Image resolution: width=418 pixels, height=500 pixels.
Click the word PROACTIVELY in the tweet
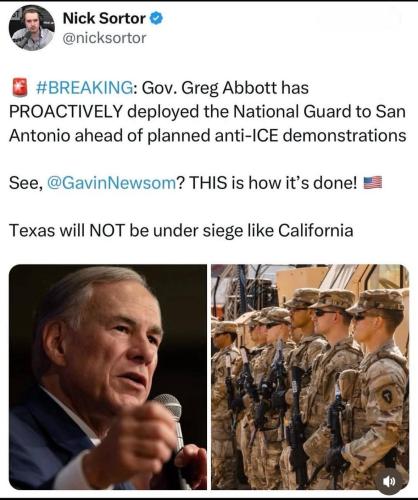(x=66, y=112)
